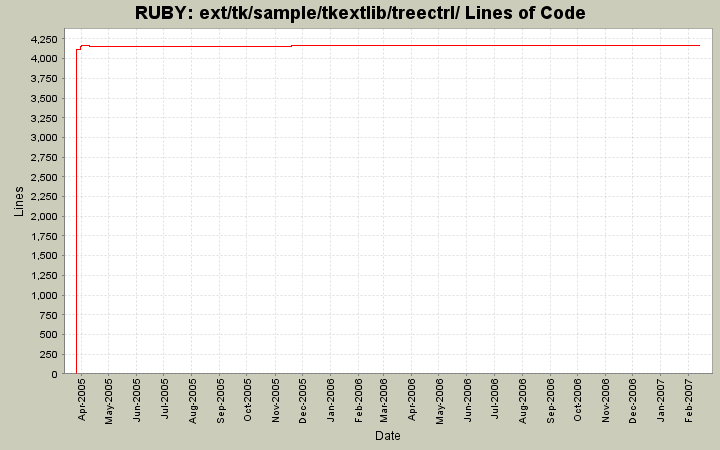
Task: Click the Nov-2005 date label
Action: (x=275, y=400)
